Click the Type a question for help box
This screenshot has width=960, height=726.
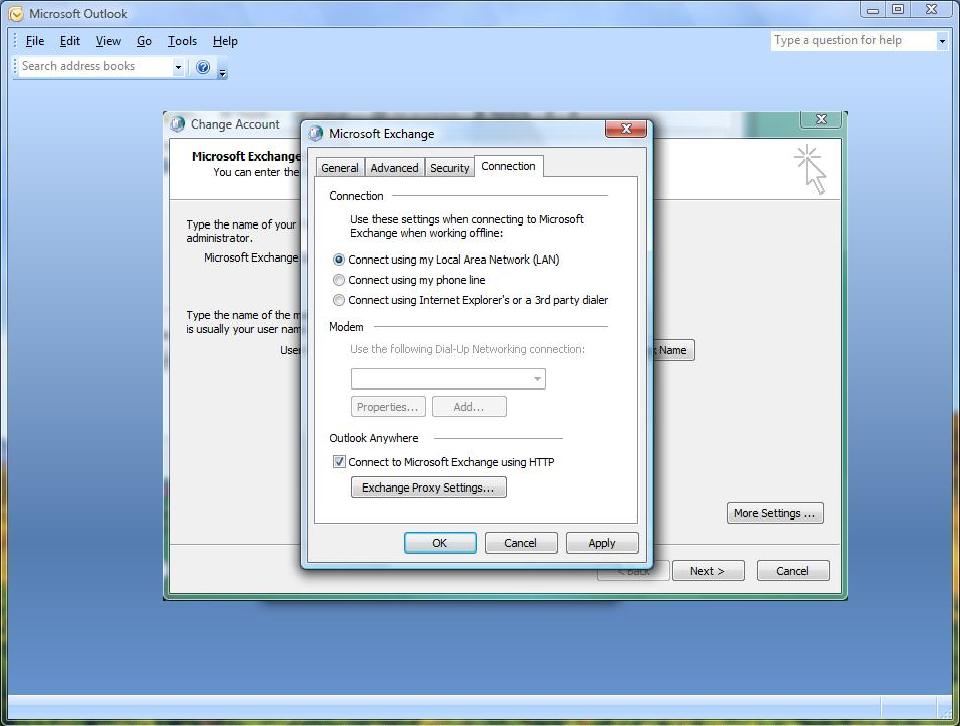click(853, 40)
